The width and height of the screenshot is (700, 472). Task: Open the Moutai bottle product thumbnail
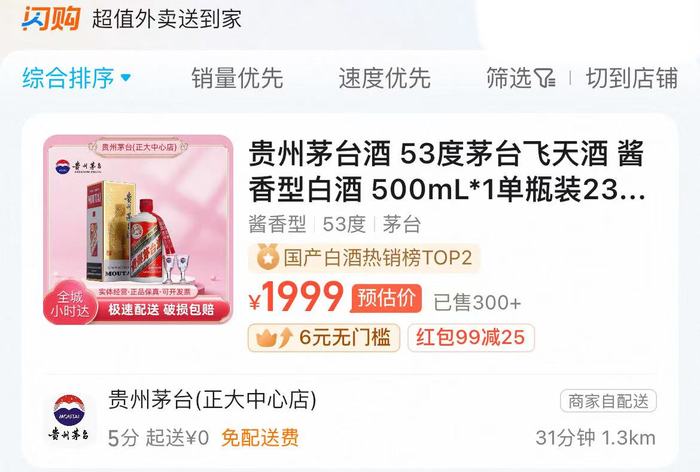pyautogui.click(x=138, y=230)
